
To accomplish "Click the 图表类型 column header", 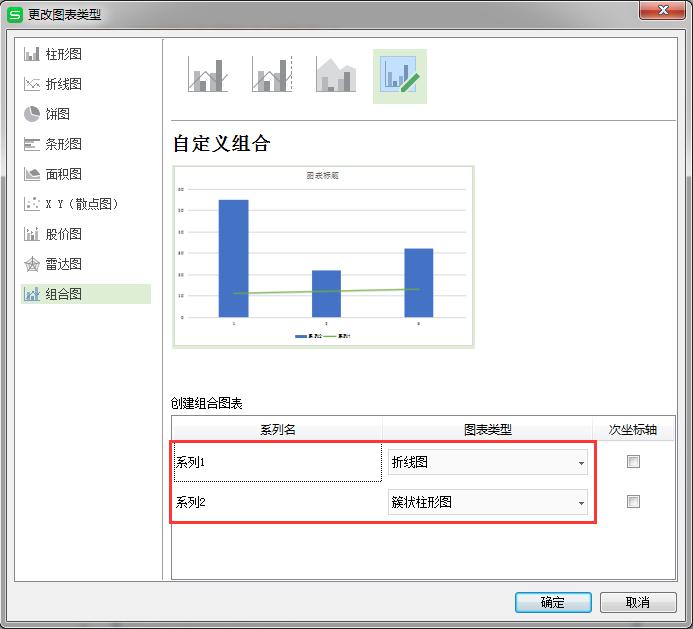I will [x=487, y=429].
